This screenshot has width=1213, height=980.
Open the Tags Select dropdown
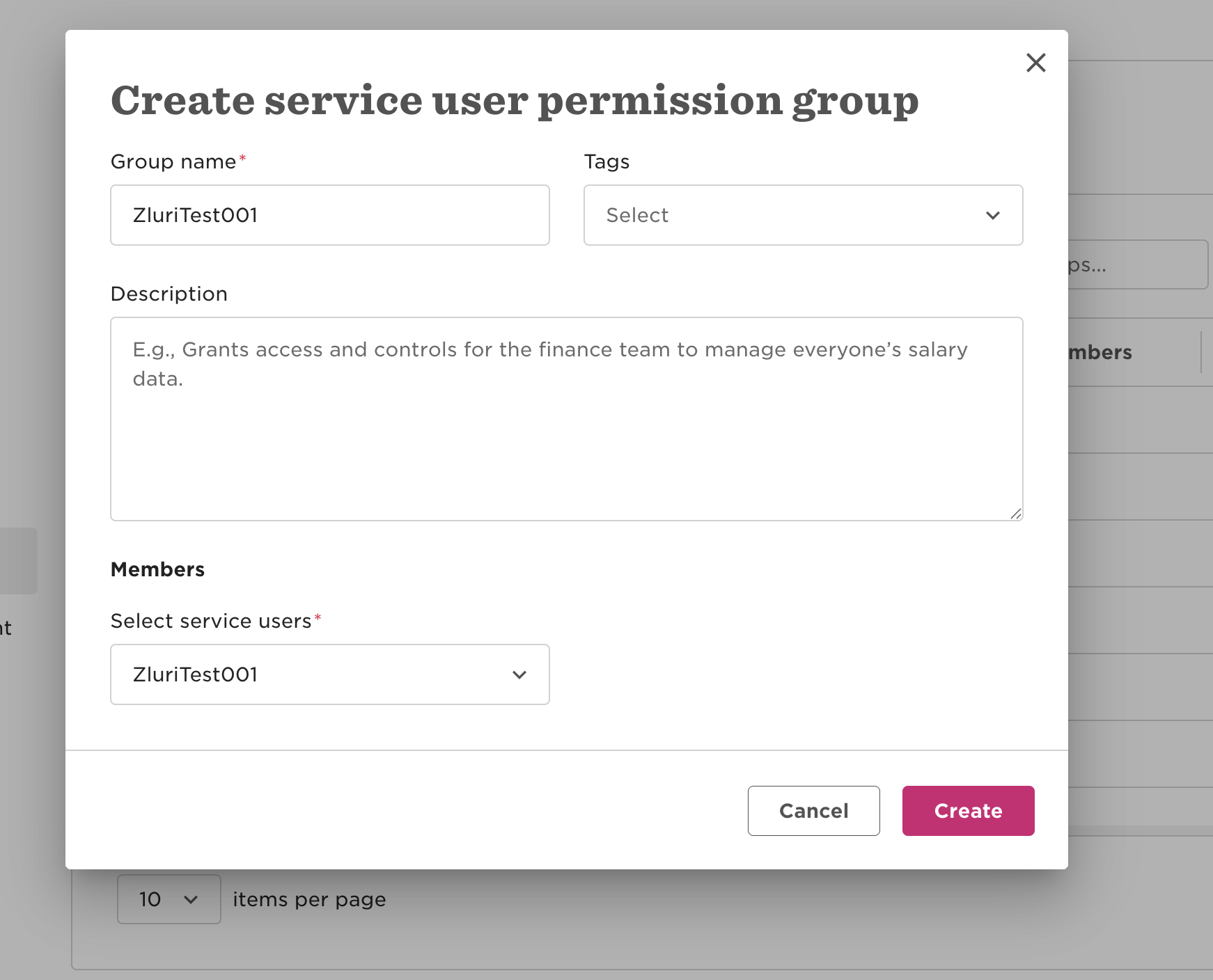pos(803,215)
